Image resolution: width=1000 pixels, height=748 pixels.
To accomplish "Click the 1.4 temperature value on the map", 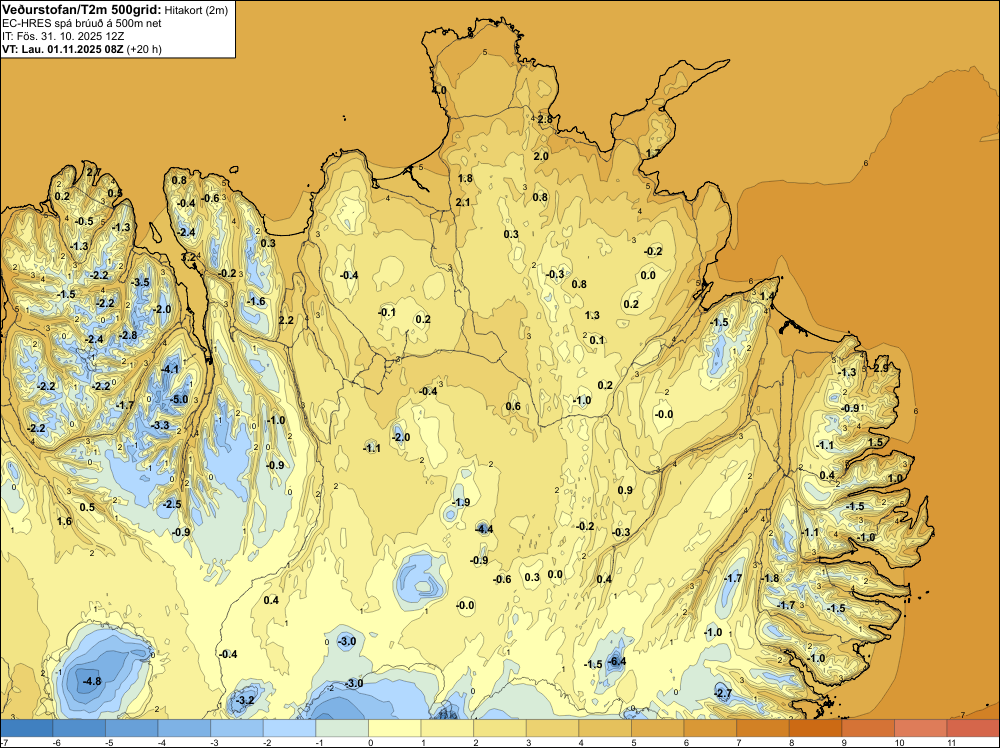I will (x=767, y=296).
